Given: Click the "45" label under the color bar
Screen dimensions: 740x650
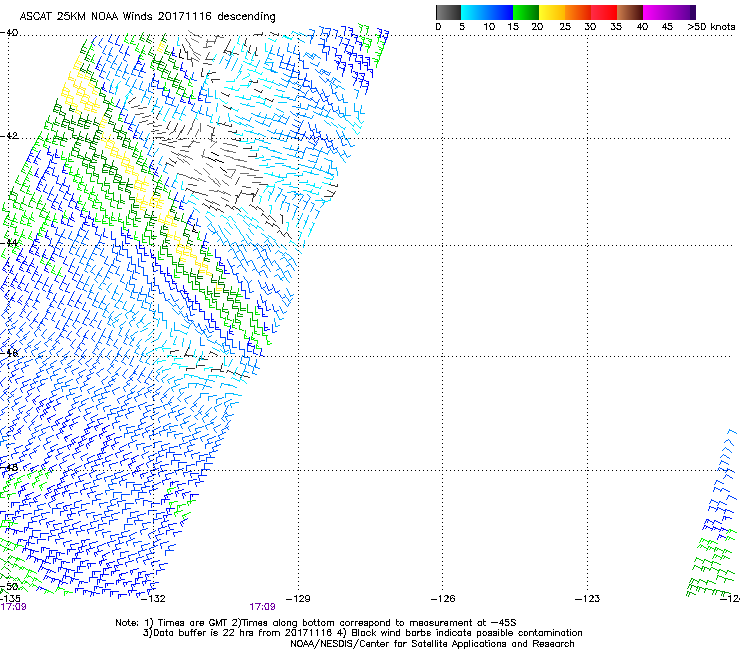Looking at the screenshot, I should [x=667, y=27].
